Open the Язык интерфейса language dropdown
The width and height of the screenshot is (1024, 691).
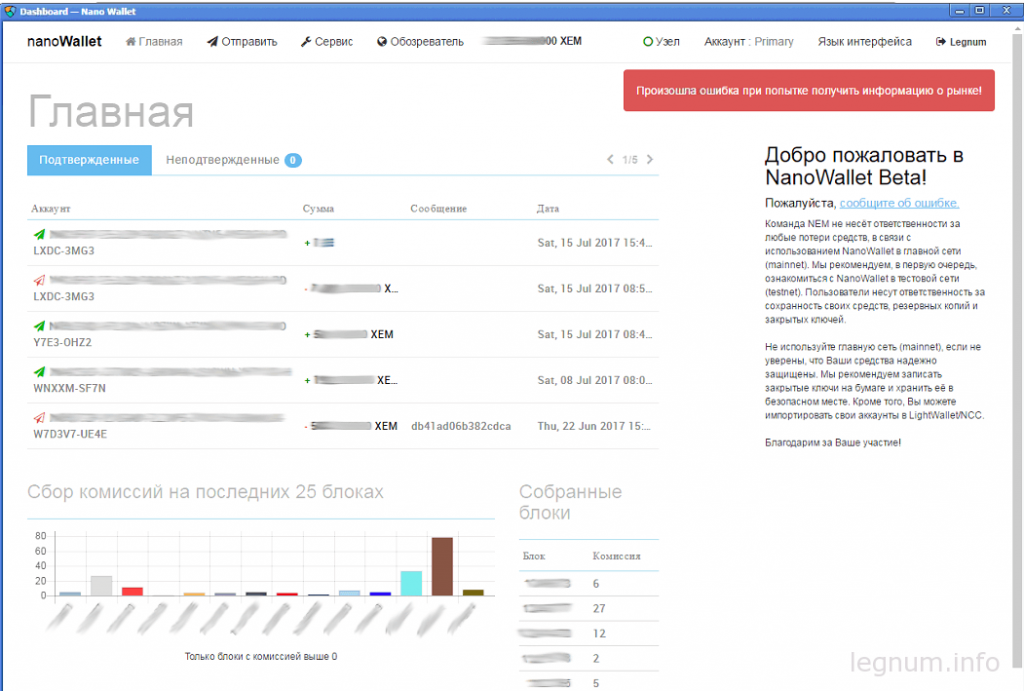(865, 42)
